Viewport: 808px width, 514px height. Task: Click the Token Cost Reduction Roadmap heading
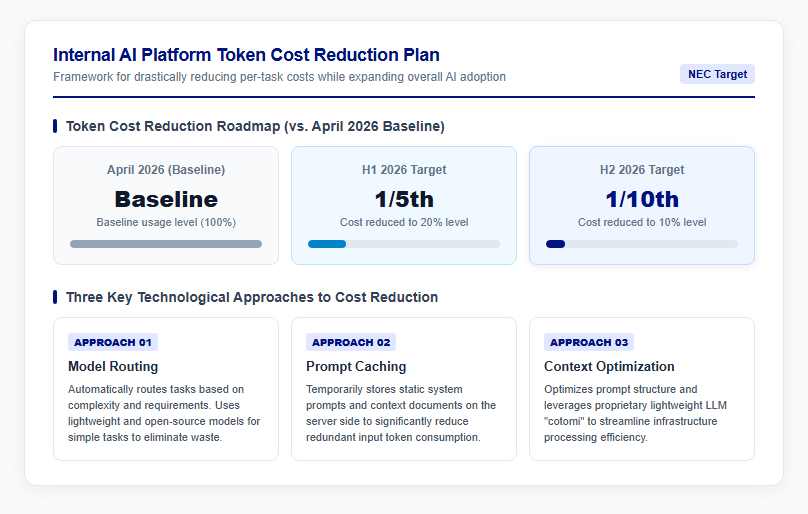[x=255, y=126]
